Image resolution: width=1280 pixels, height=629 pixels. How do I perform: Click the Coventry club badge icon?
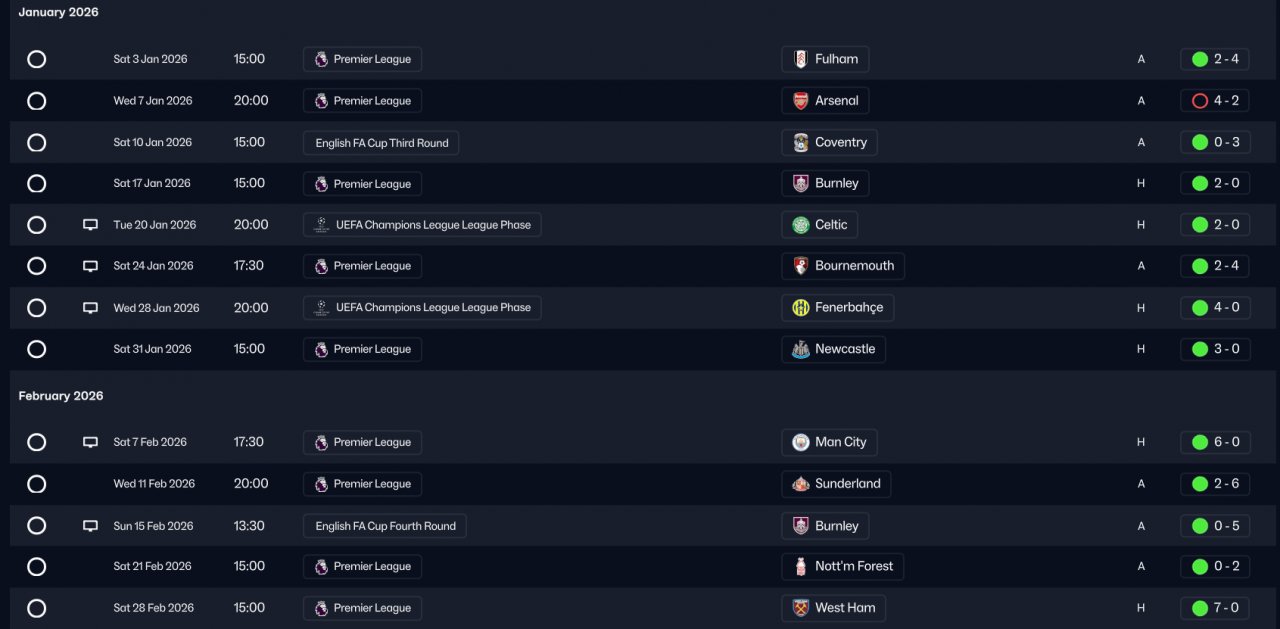800,142
